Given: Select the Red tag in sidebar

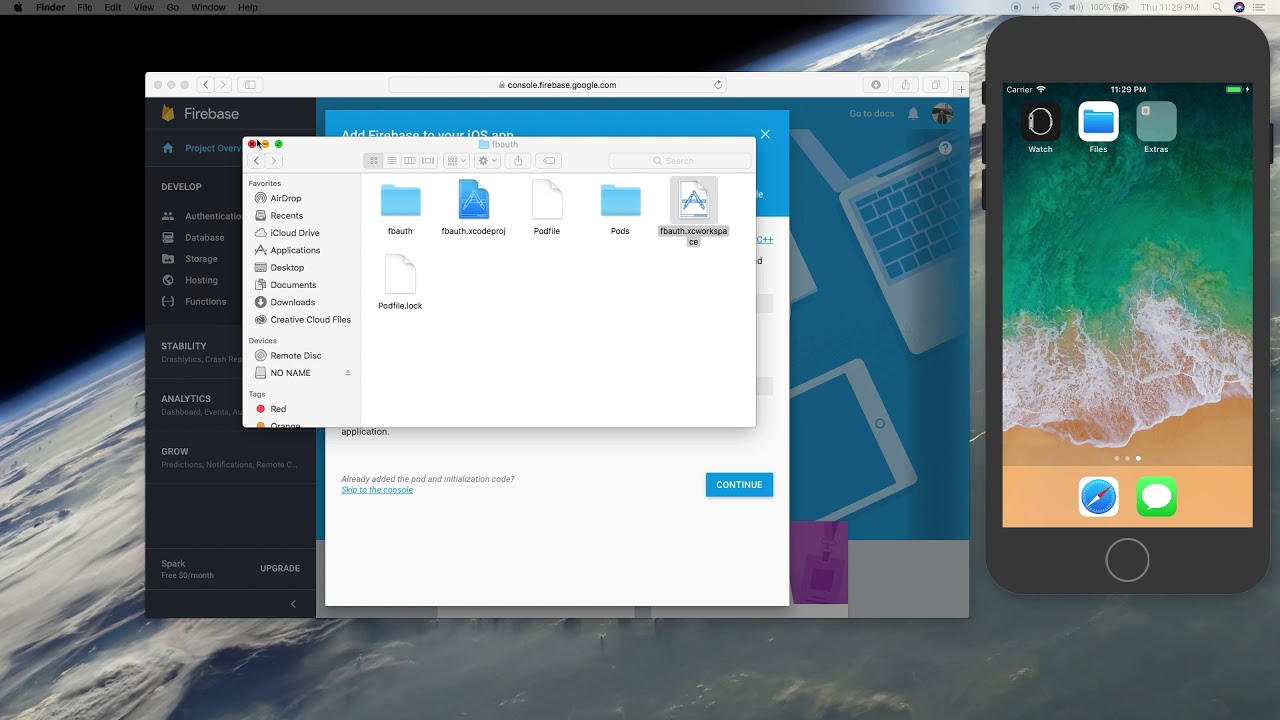Looking at the screenshot, I should [278, 409].
